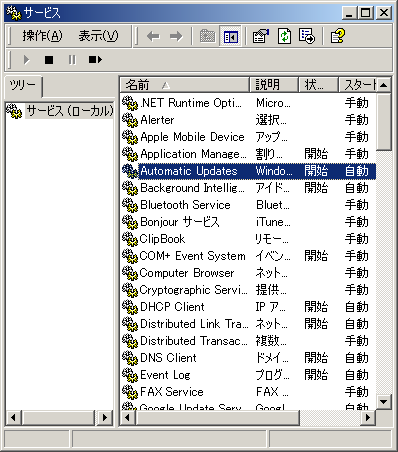
Task: Select the Apple Mobile Device service
Action: click(248, 137)
